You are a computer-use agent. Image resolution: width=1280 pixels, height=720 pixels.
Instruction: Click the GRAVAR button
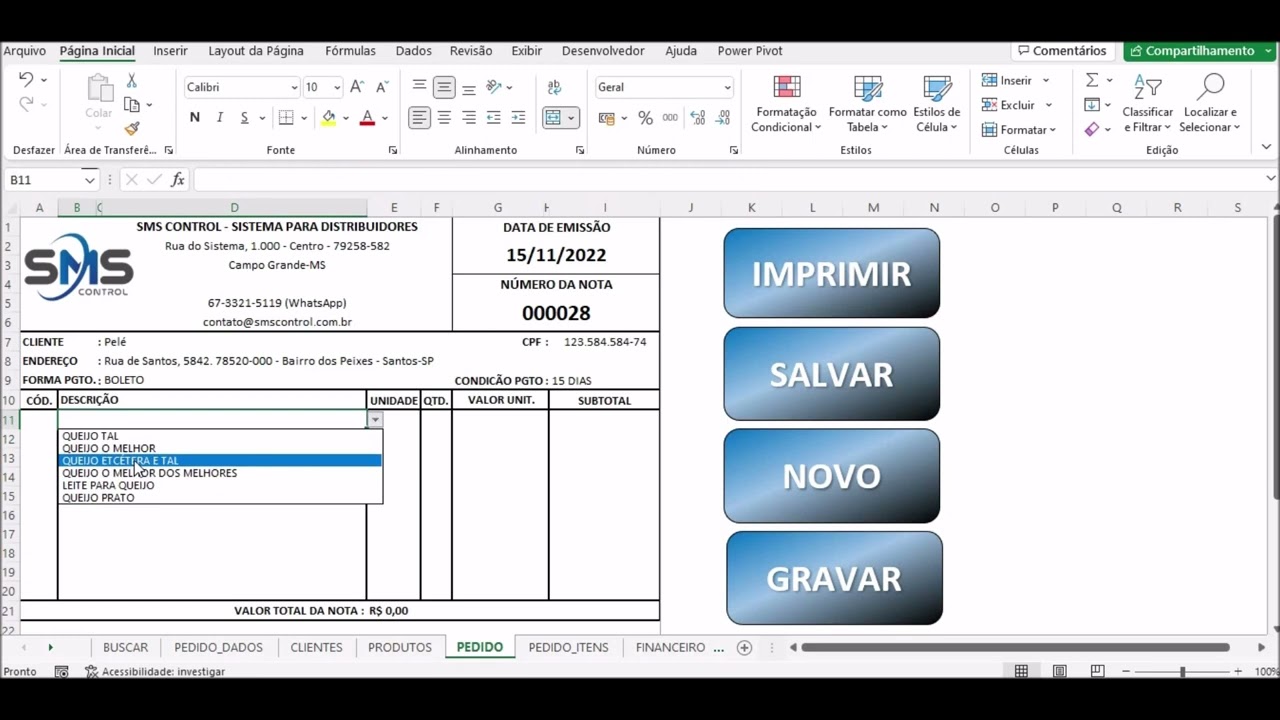pos(834,578)
